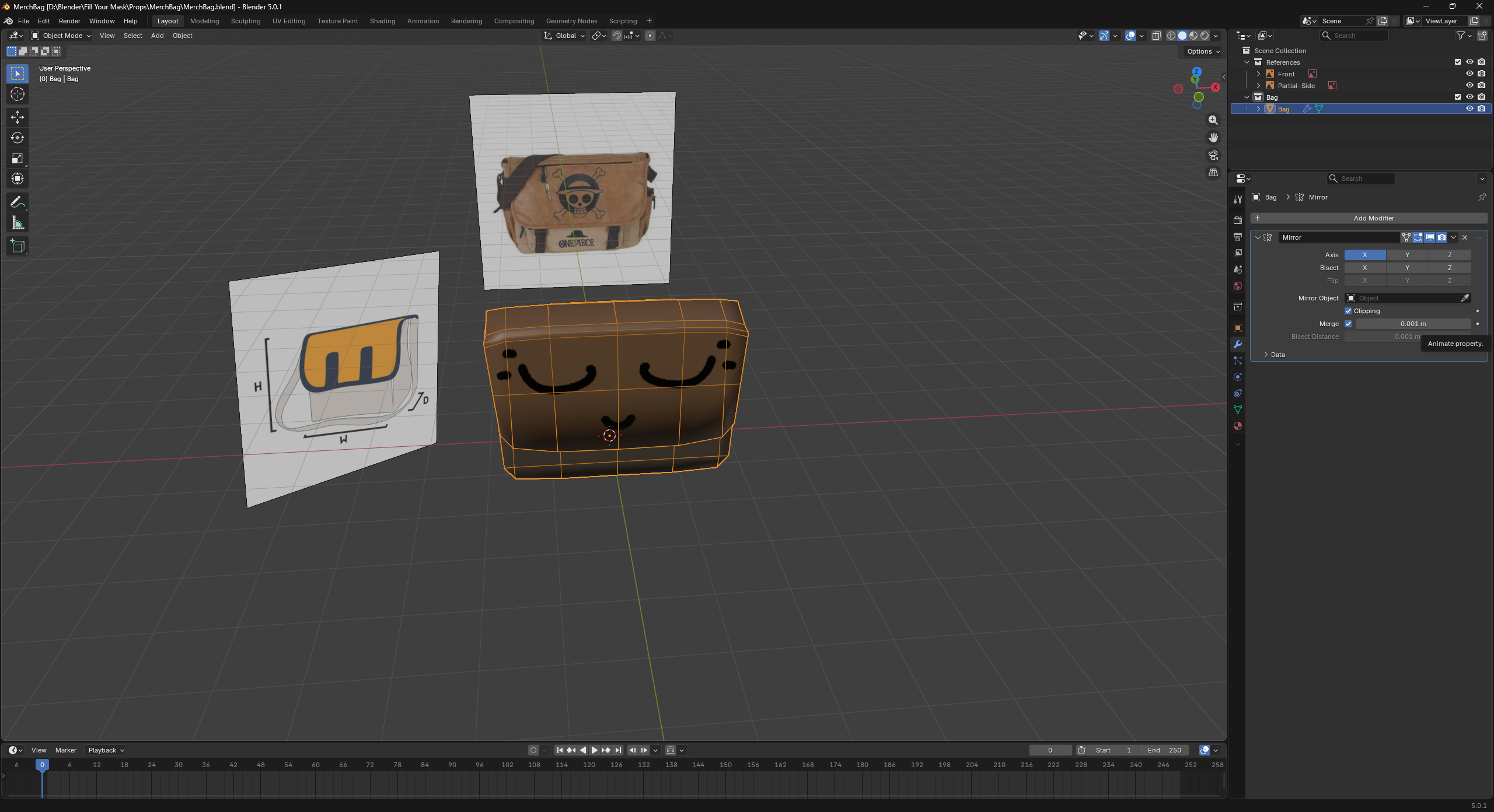Open the File menu
The width and height of the screenshot is (1494, 812).
coord(23,21)
